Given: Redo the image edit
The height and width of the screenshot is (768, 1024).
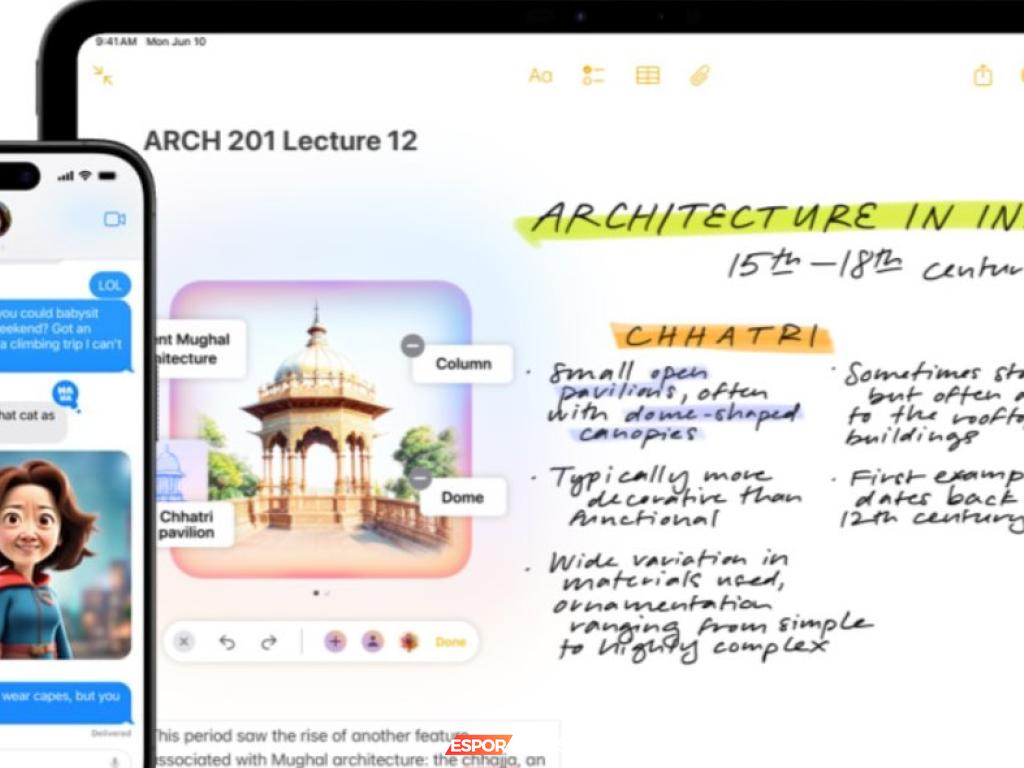Looking at the screenshot, I should click(x=268, y=642).
